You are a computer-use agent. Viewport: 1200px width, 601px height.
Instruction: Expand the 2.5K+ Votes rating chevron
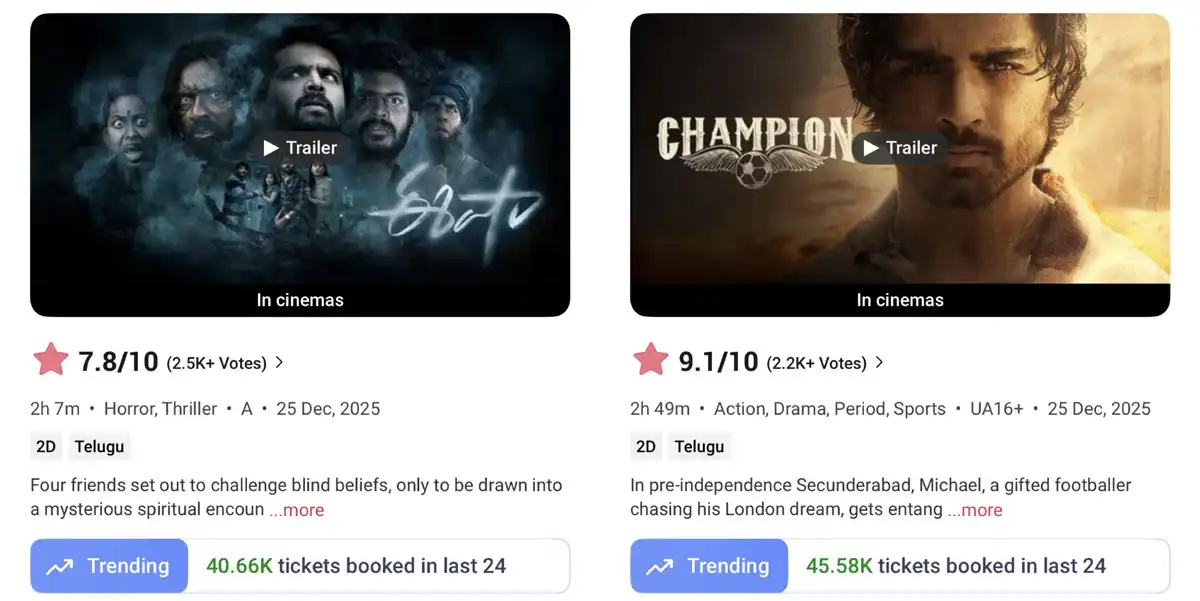[279, 362]
